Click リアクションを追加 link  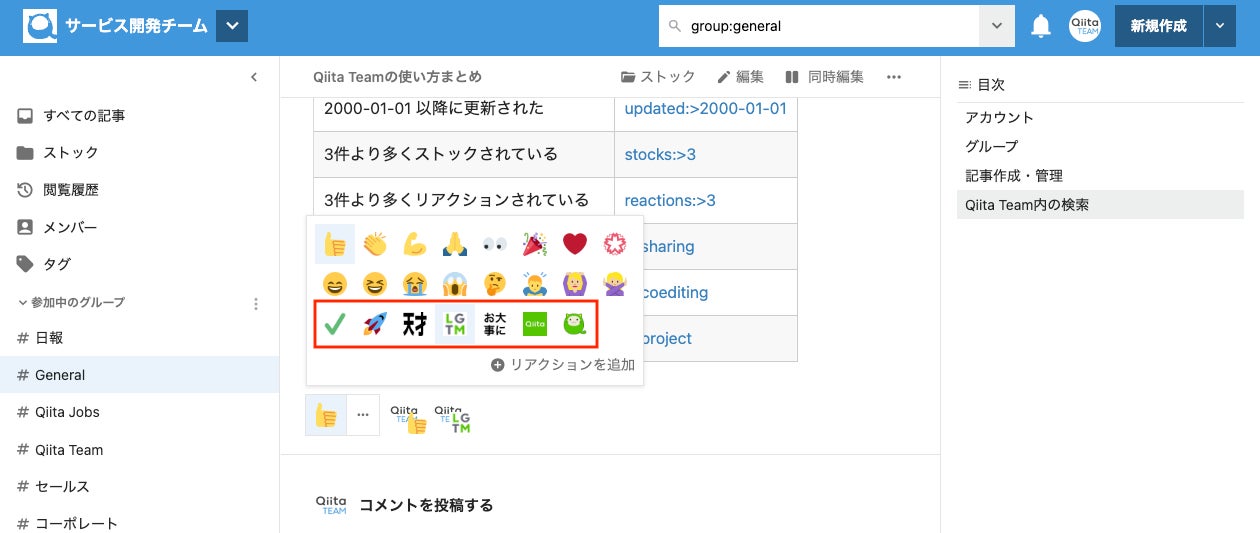point(563,365)
